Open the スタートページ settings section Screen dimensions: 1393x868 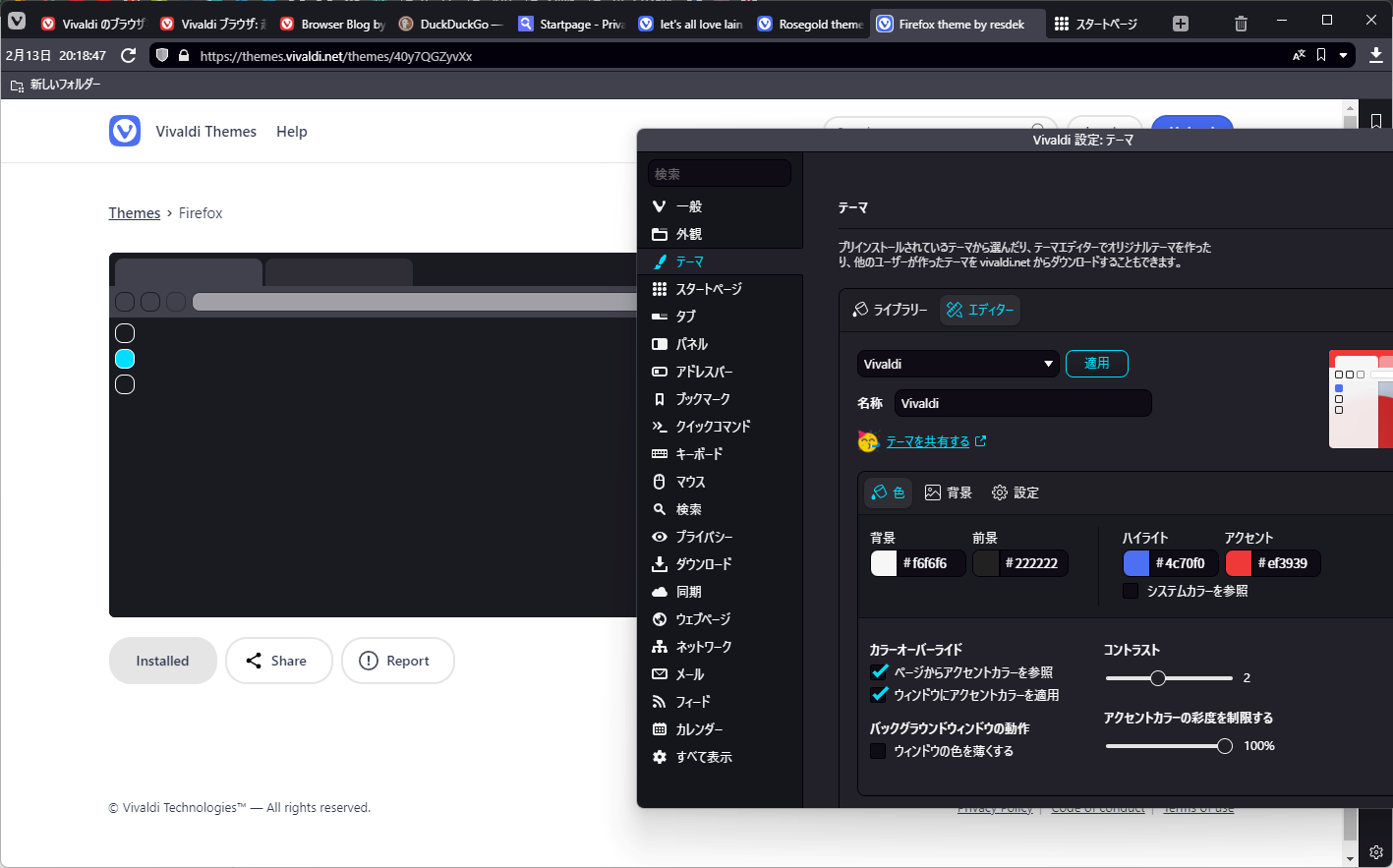click(720, 289)
